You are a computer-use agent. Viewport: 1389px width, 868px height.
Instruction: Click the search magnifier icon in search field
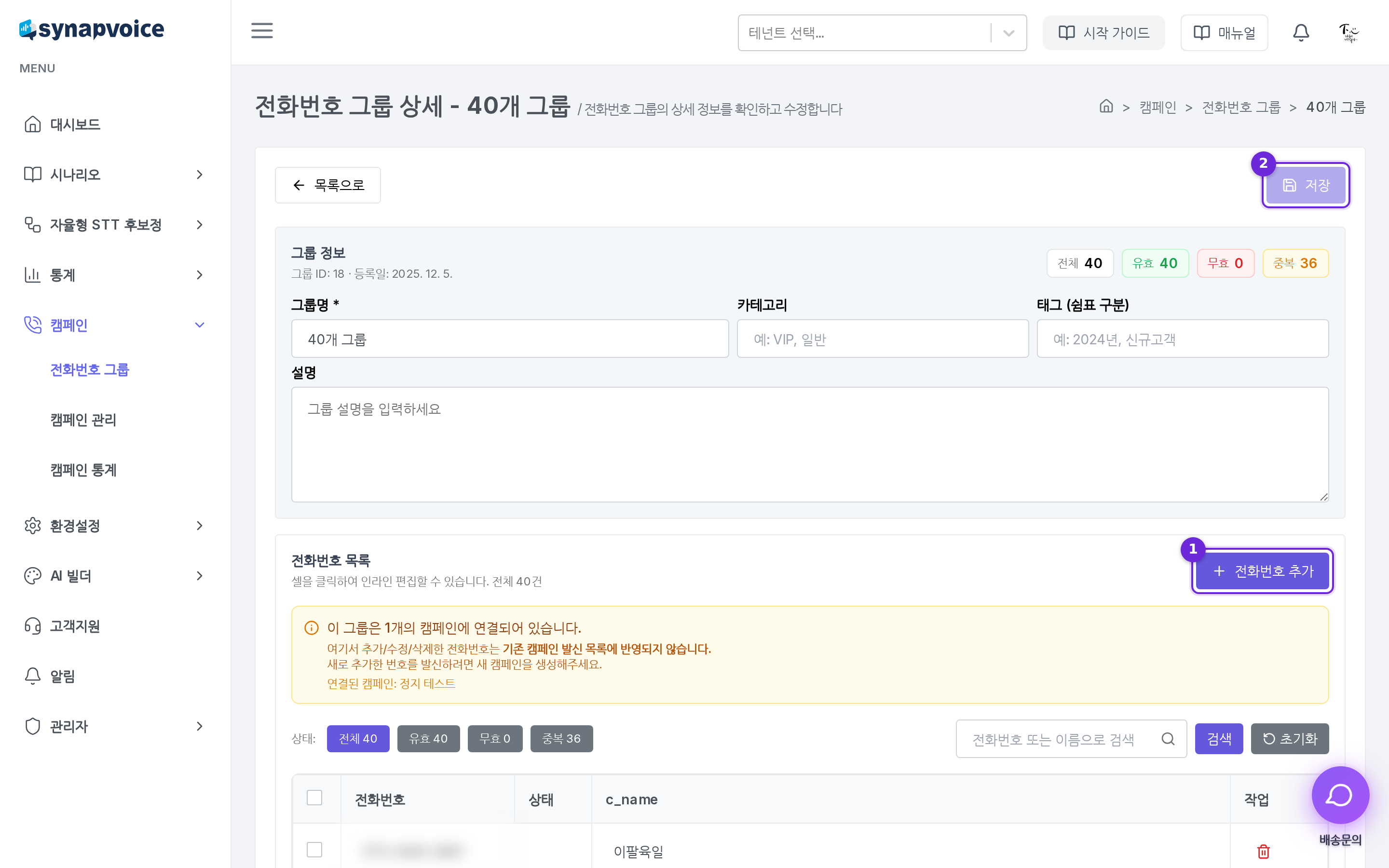coord(1168,739)
